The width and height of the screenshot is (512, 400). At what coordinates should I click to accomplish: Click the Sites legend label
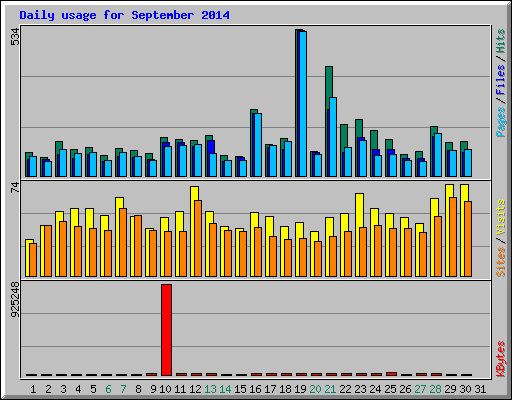(x=501, y=262)
